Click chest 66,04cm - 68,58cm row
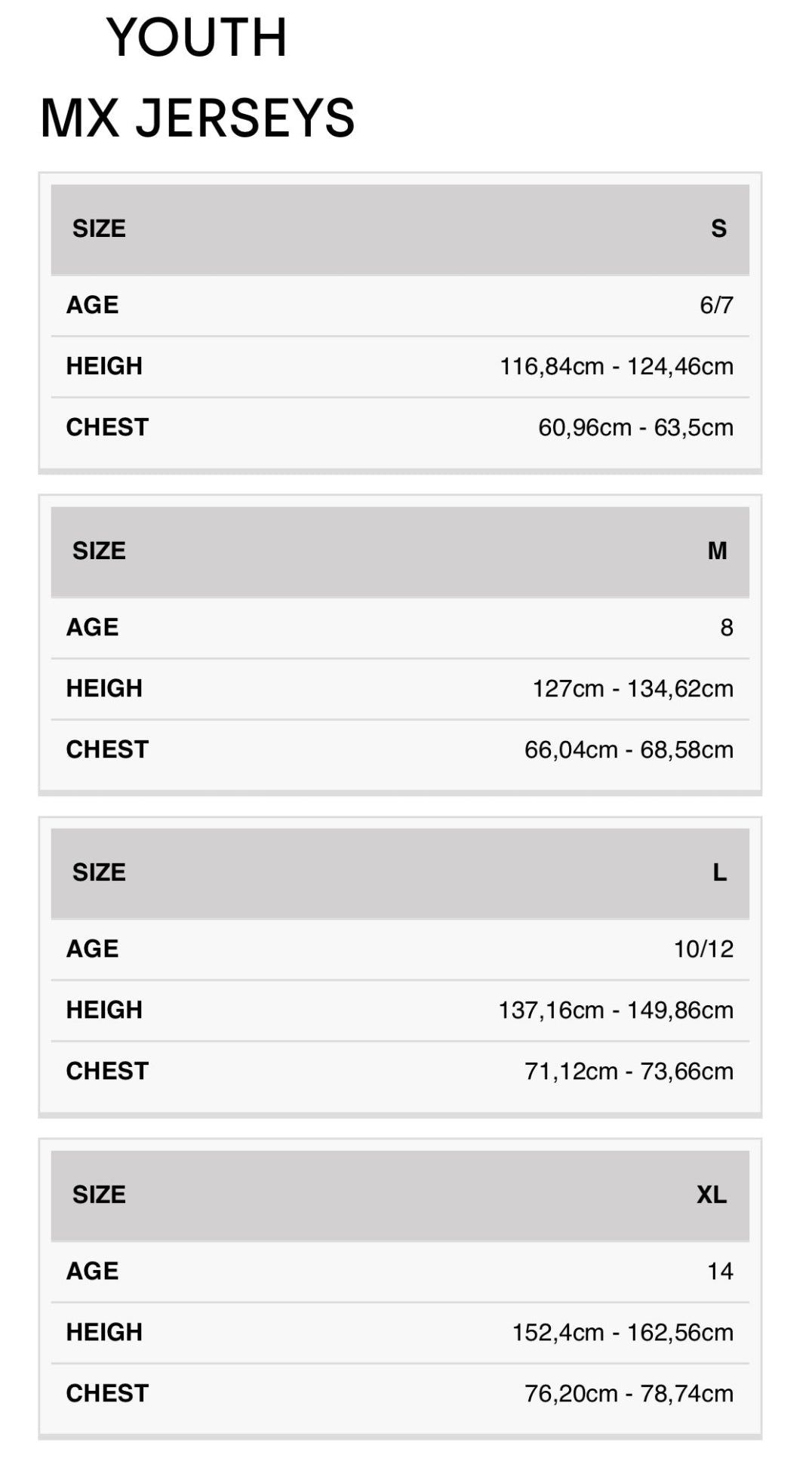The height and width of the screenshot is (1464, 812). (x=400, y=749)
